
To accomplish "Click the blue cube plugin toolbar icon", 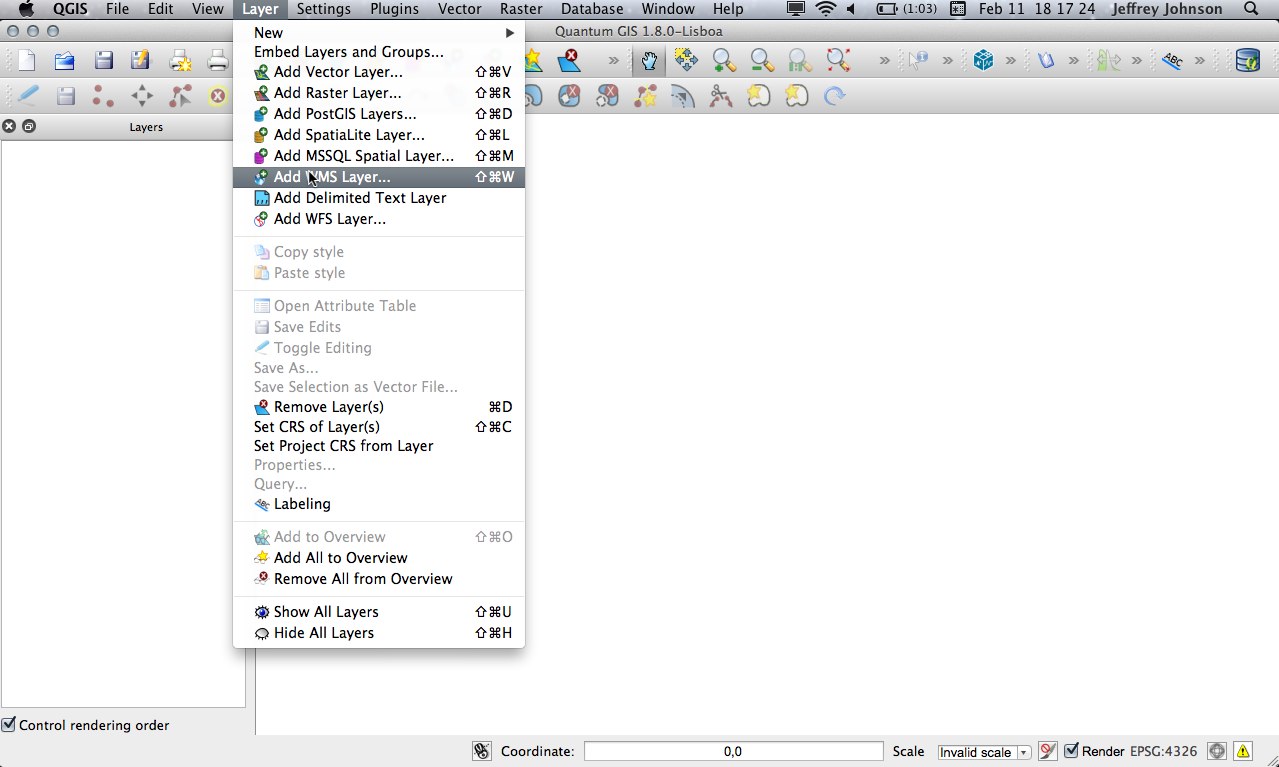I will coord(983,61).
